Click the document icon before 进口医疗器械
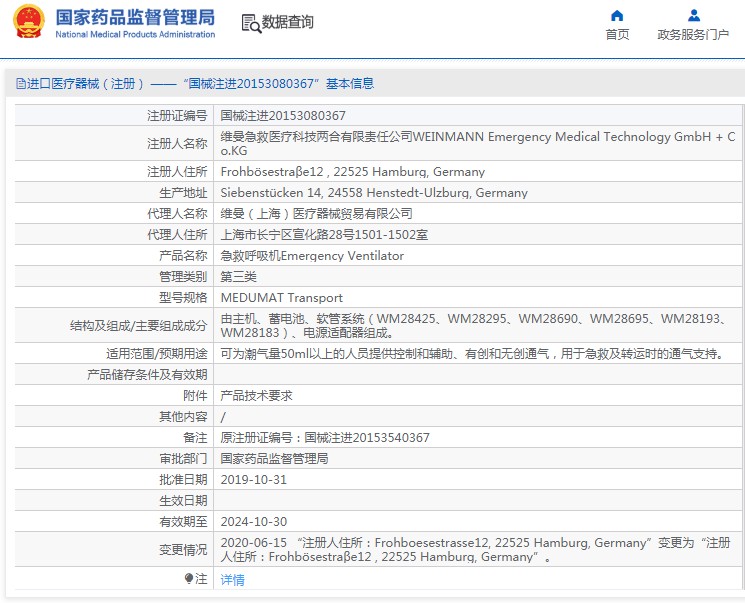 20,84
